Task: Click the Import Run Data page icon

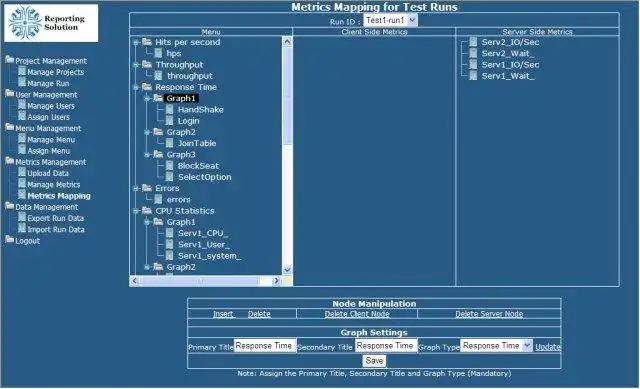Action: 22,229
